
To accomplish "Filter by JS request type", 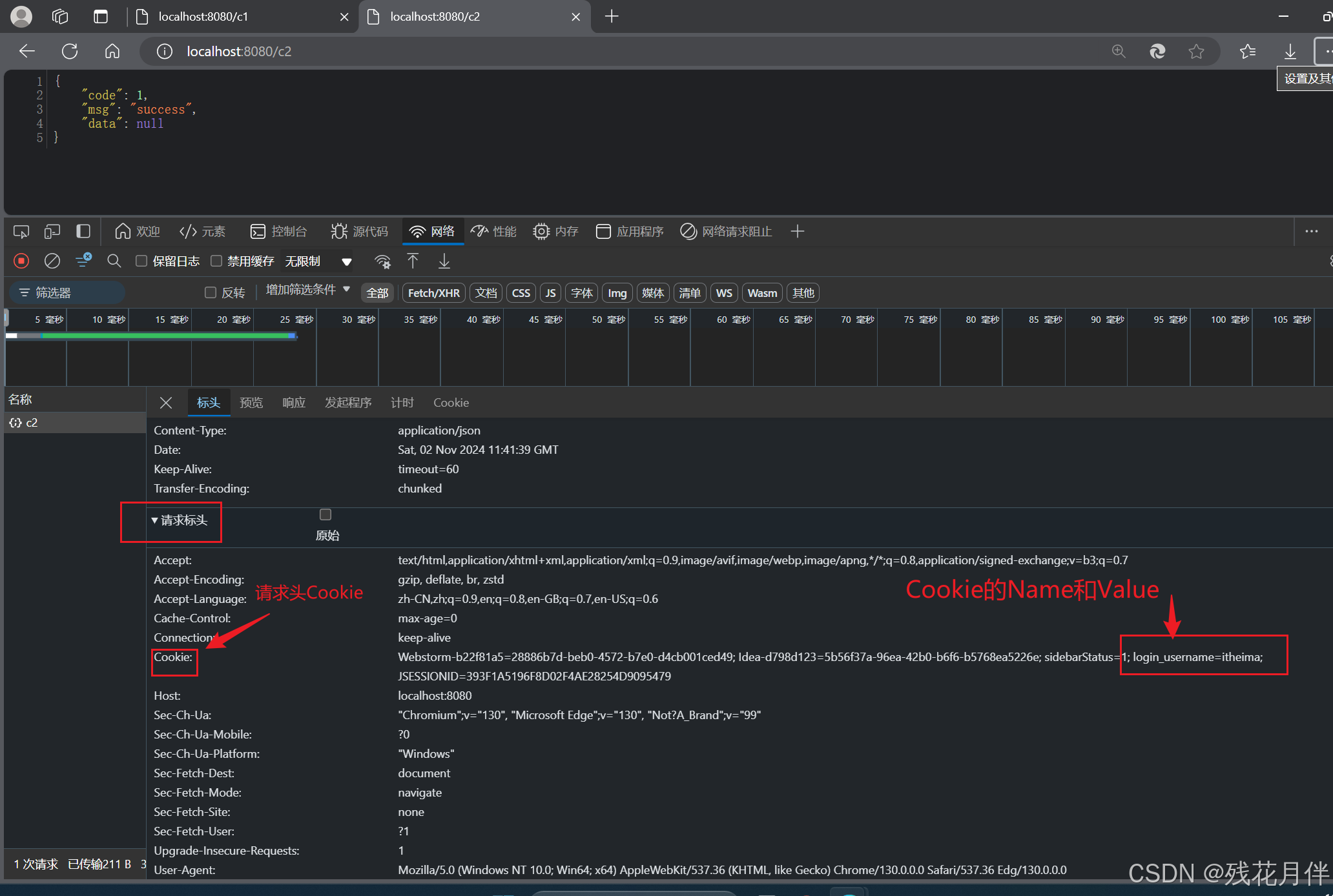I will (x=550, y=293).
